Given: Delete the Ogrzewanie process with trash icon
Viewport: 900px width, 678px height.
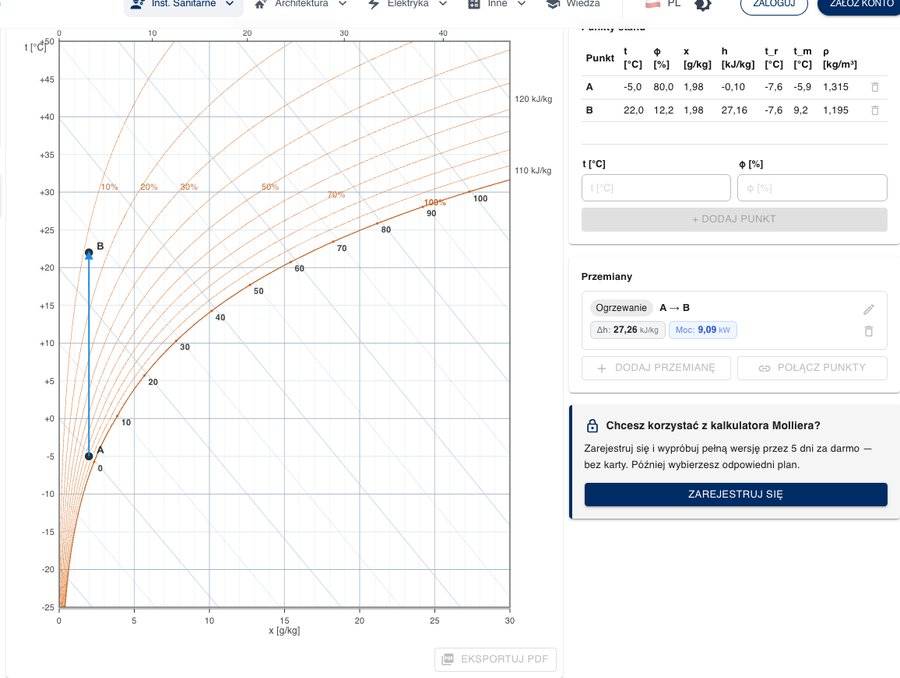Looking at the screenshot, I should pyautogui.click(x=868, y=331).
